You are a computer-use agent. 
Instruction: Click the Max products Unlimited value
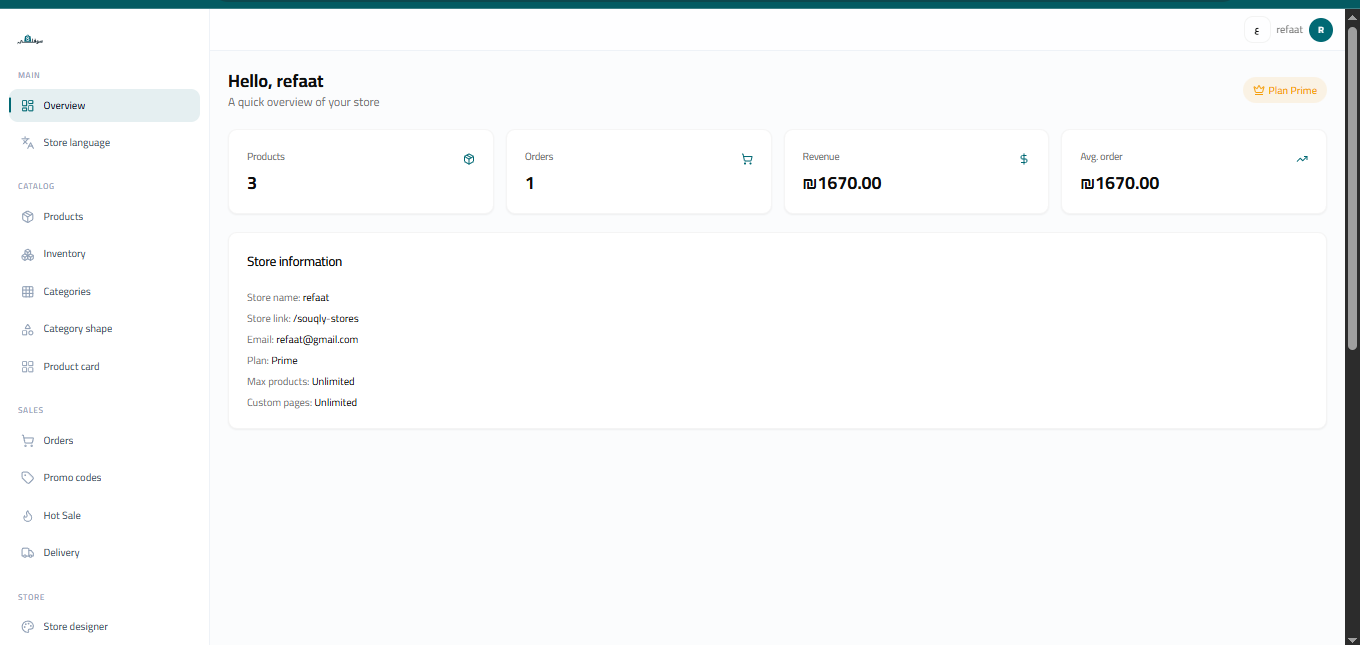pos(333,382)
